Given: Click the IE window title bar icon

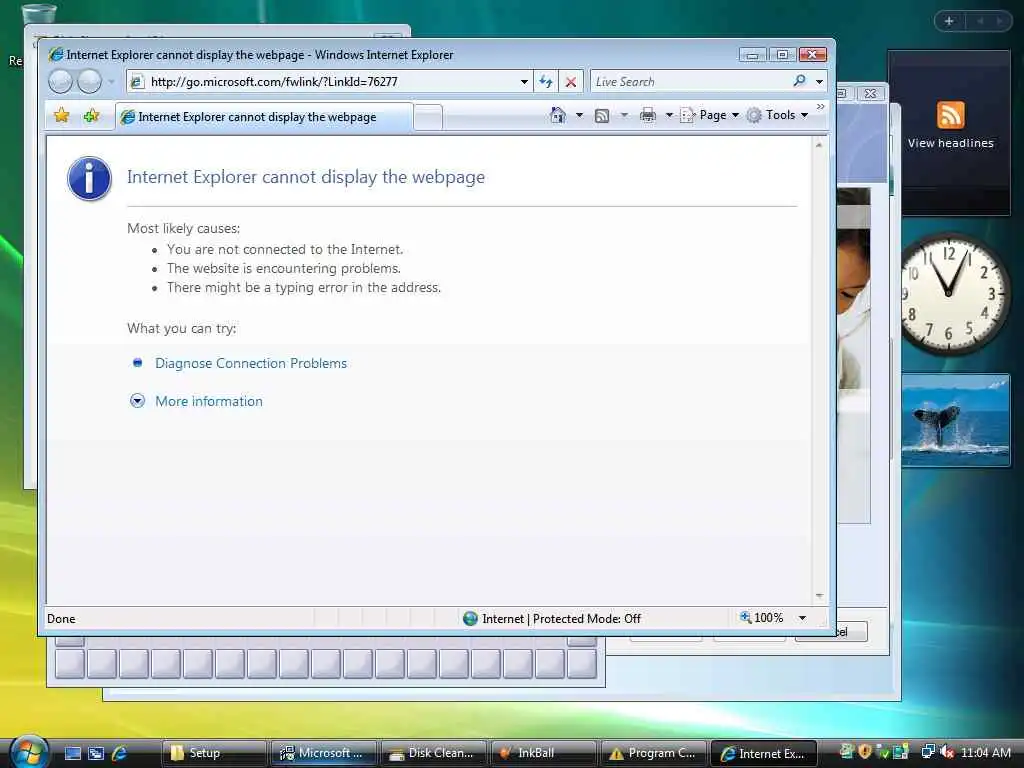Looking at the screenshot, I should pos(56,54).
